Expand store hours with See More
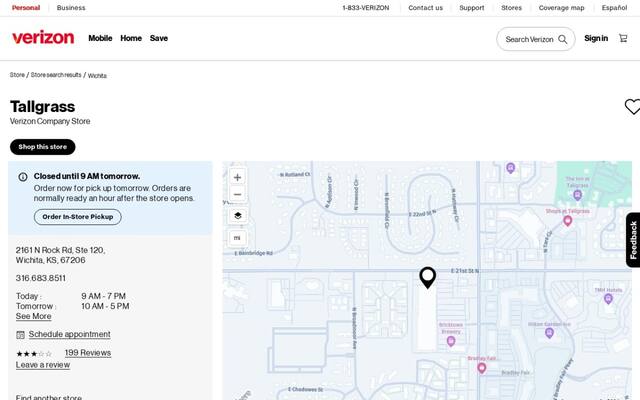The width and height of the screenshot is (640, 400). coord(33,316)
